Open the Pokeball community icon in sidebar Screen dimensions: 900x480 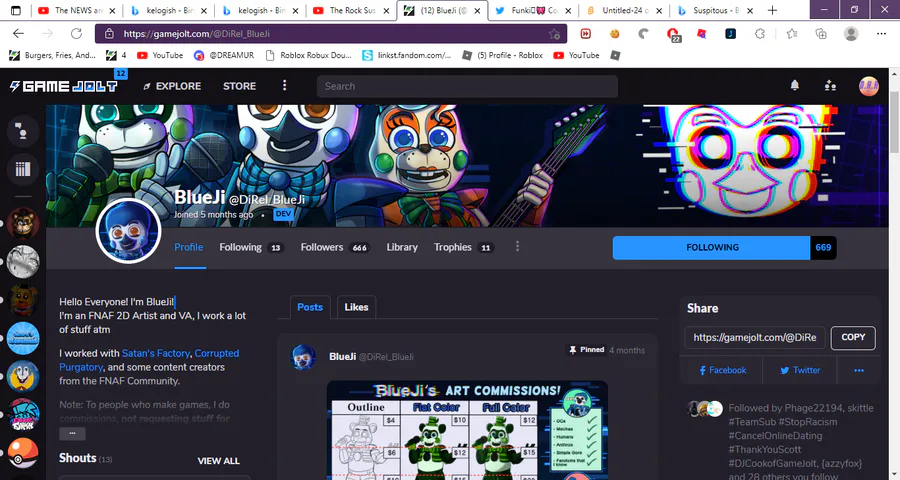pyautogui.click(x=23, y=453)
